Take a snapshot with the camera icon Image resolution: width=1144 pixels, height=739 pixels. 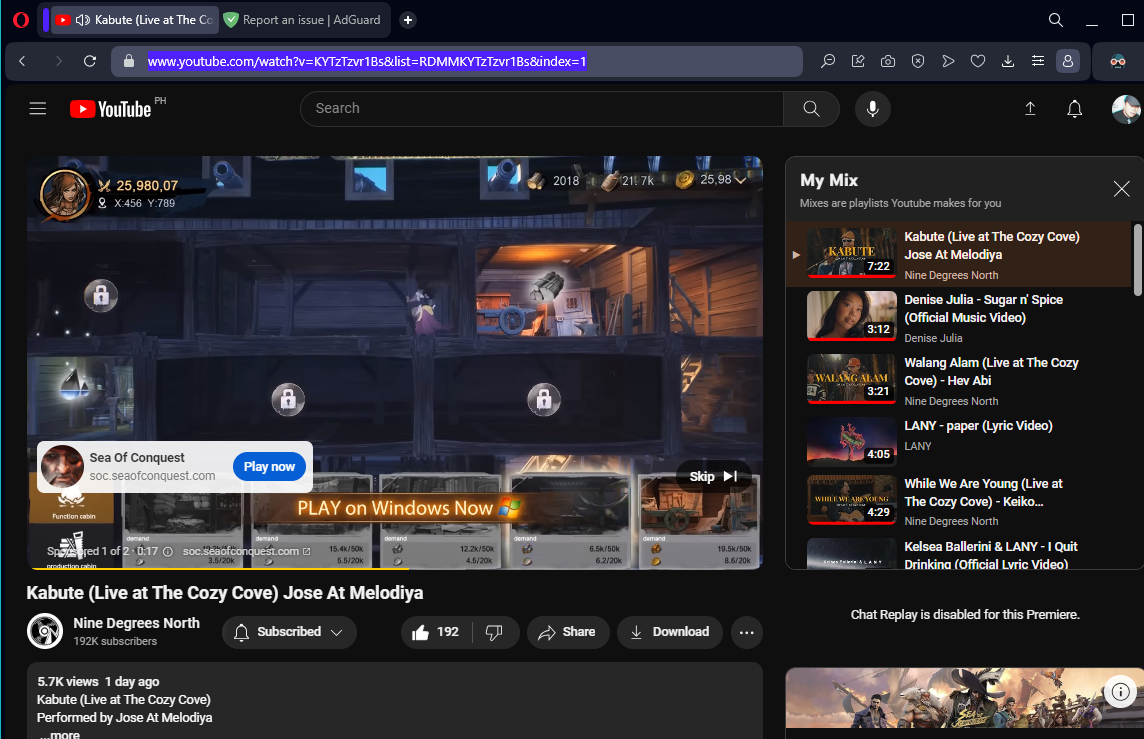[888, 62]
